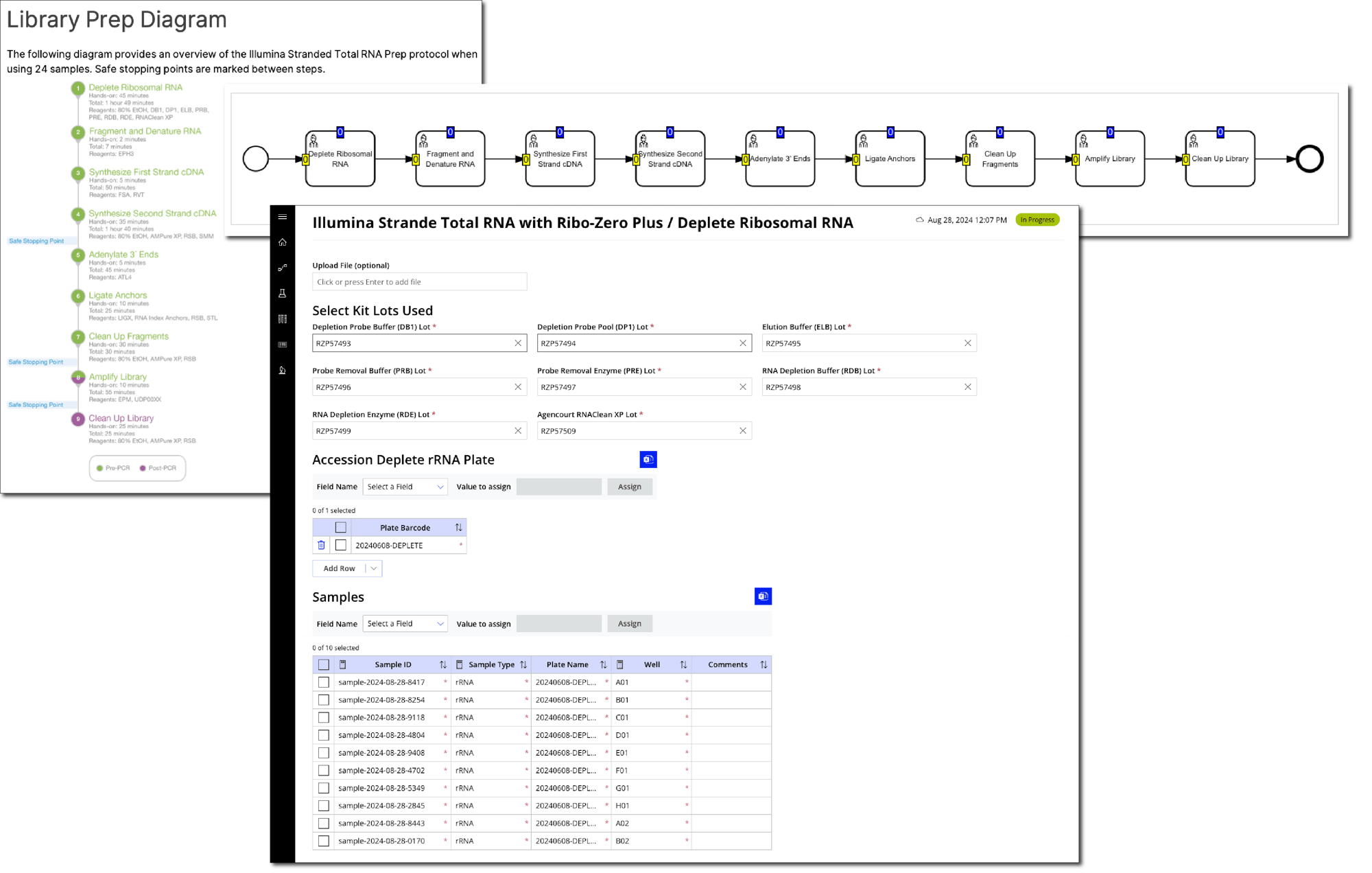Clear the RNA Depletion Buffer (RDB) Lot value
This screenshot has width=1372, height=873.
coord(968,387)
